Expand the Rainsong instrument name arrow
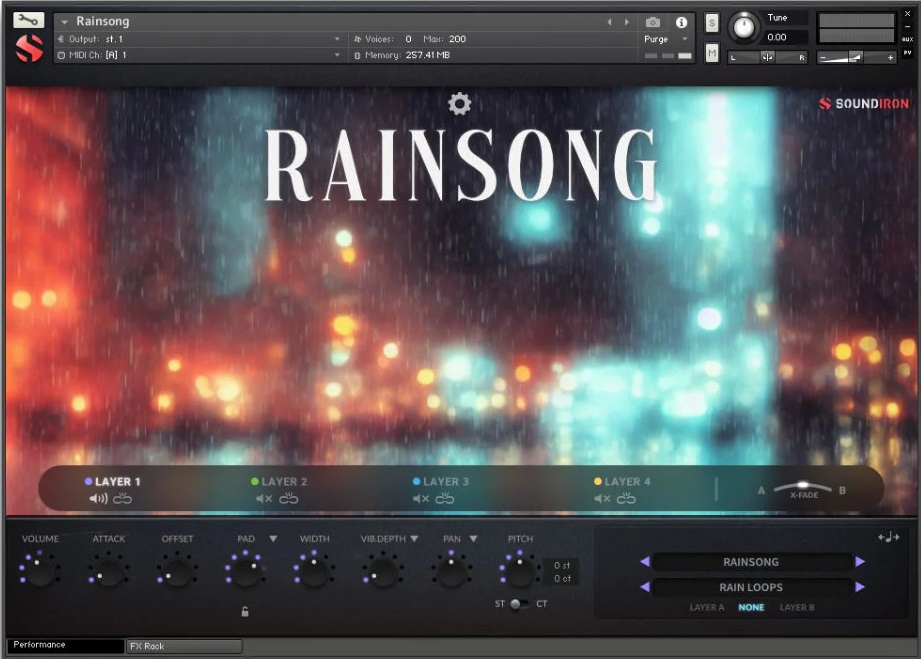 pos(65,22)
